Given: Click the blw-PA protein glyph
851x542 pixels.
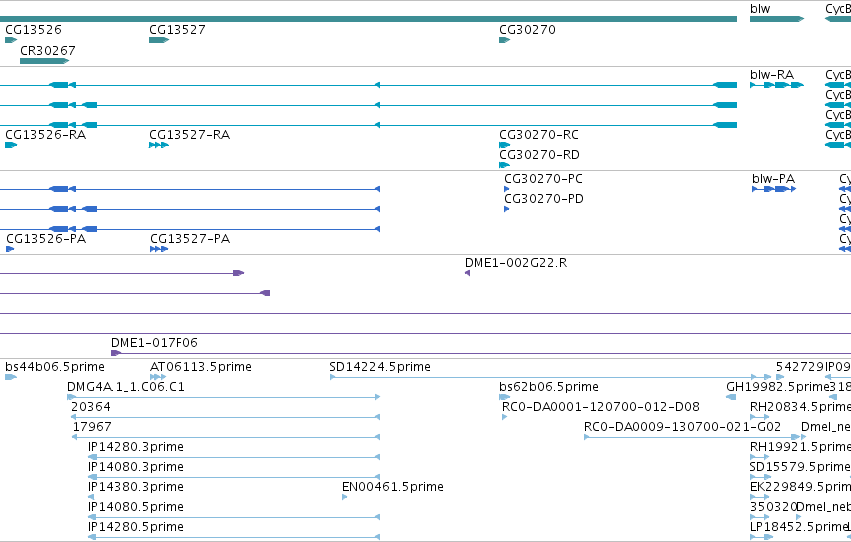Looking at the screenshot, I should click(774, 189).
